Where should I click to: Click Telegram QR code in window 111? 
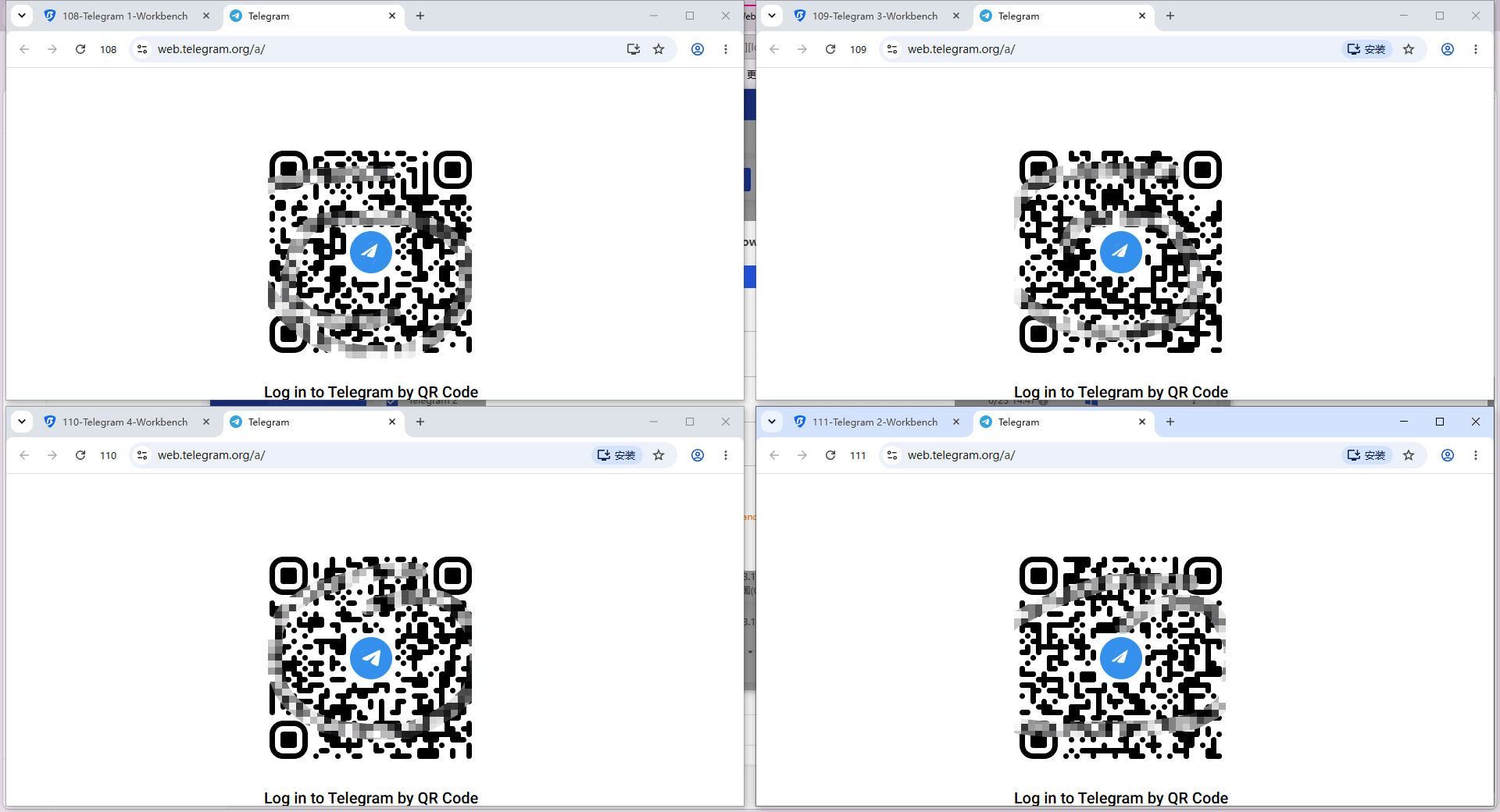point(1121,658)
